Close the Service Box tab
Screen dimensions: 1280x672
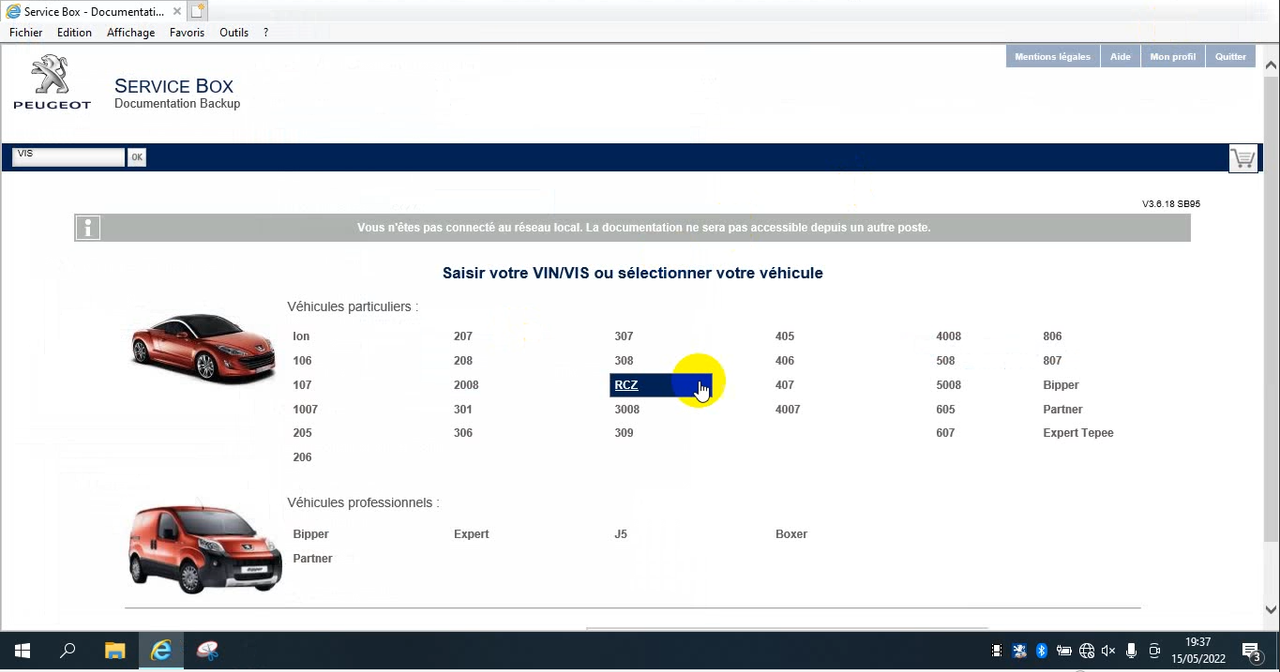pyautogui.click(x=177, y=11)
